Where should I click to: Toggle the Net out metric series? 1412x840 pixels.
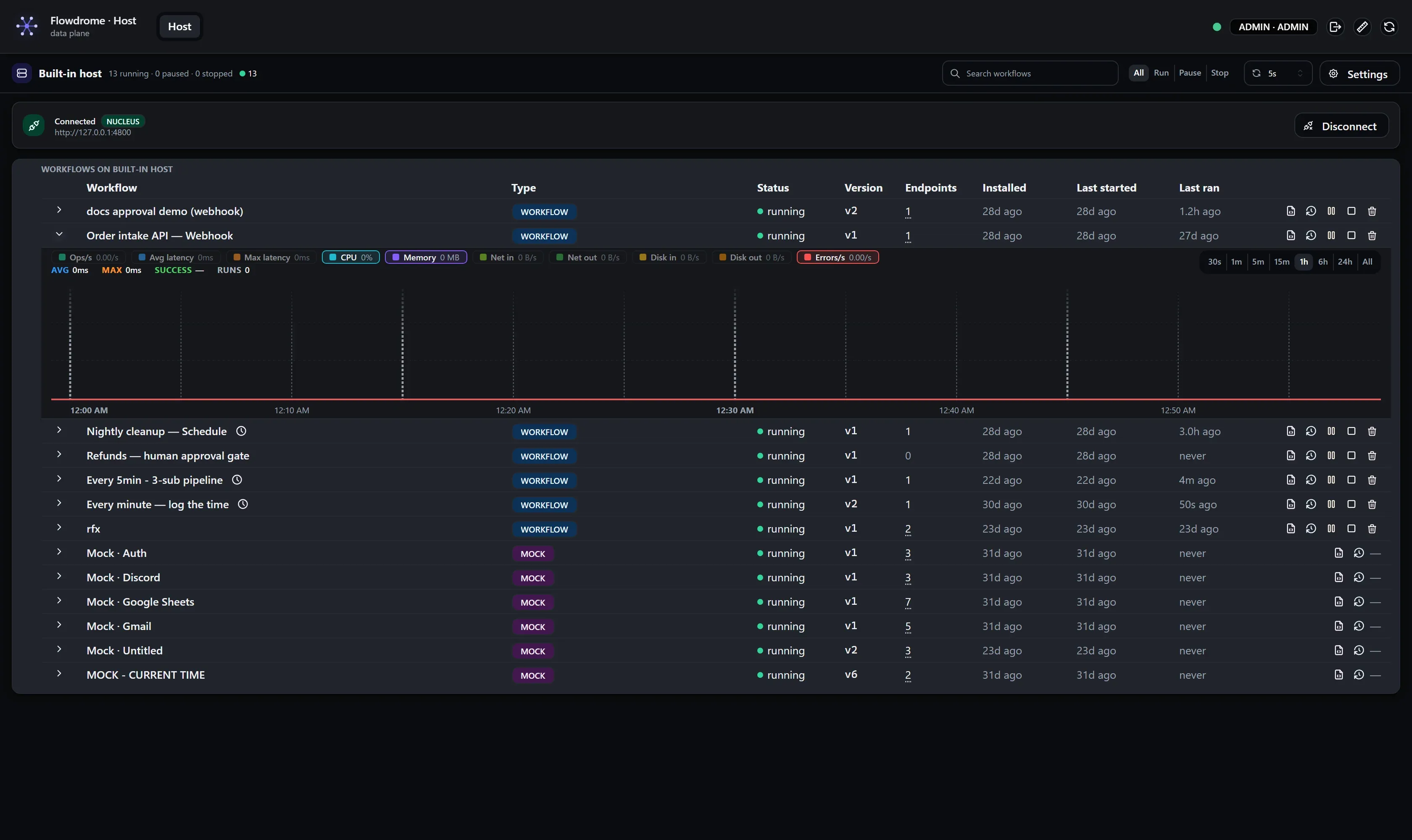coord(588,257)
